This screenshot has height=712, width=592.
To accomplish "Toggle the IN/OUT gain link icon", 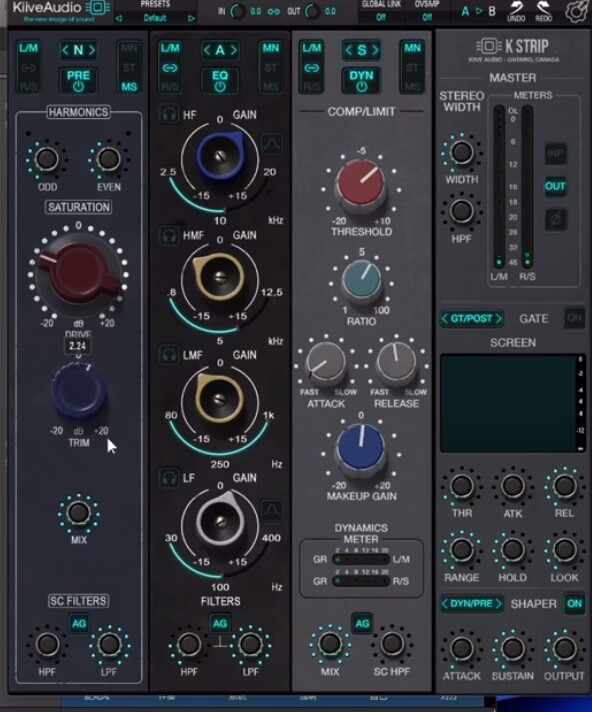I will [x=274, y=11].
